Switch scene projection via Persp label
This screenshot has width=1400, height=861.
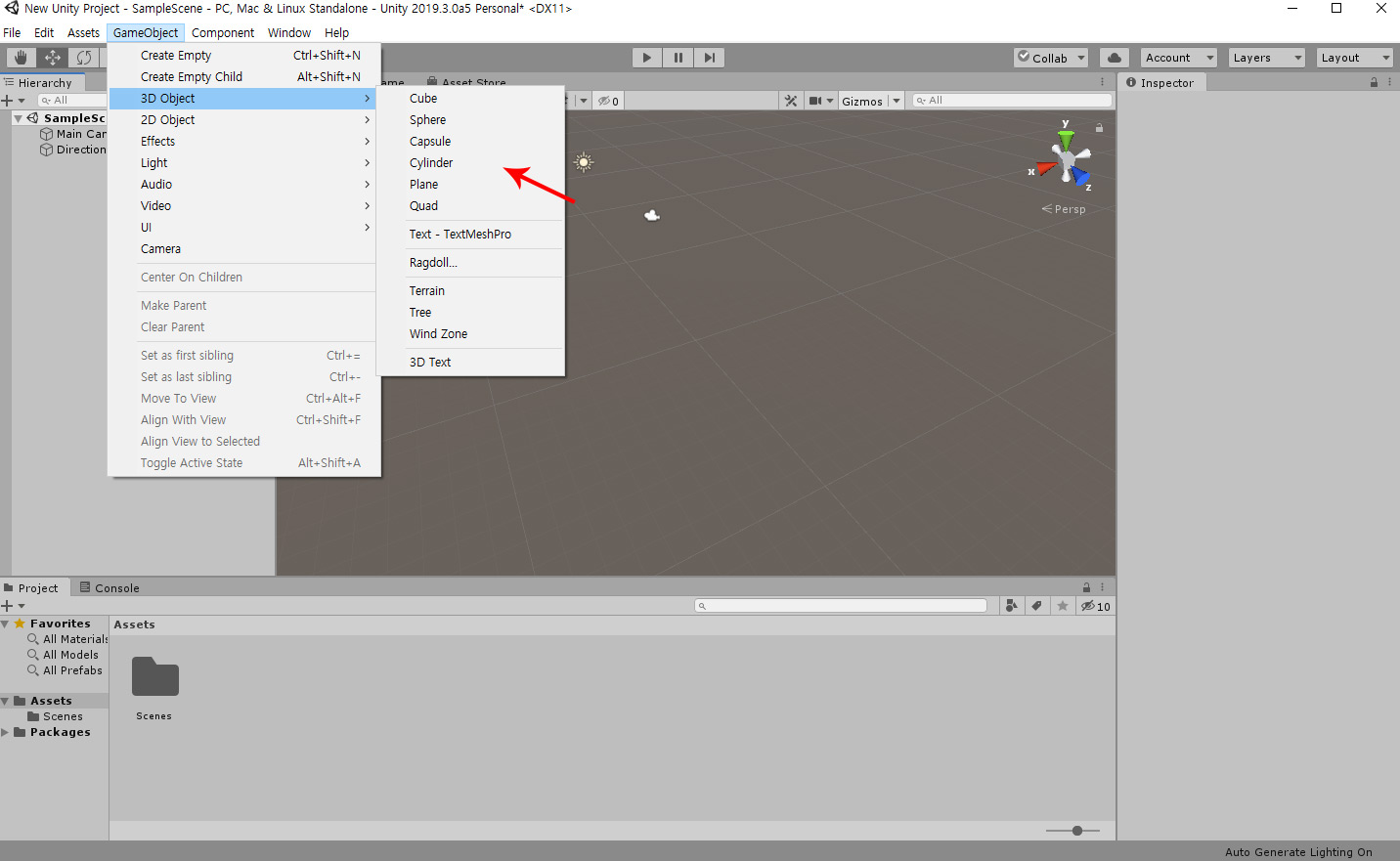point(1064,209)
